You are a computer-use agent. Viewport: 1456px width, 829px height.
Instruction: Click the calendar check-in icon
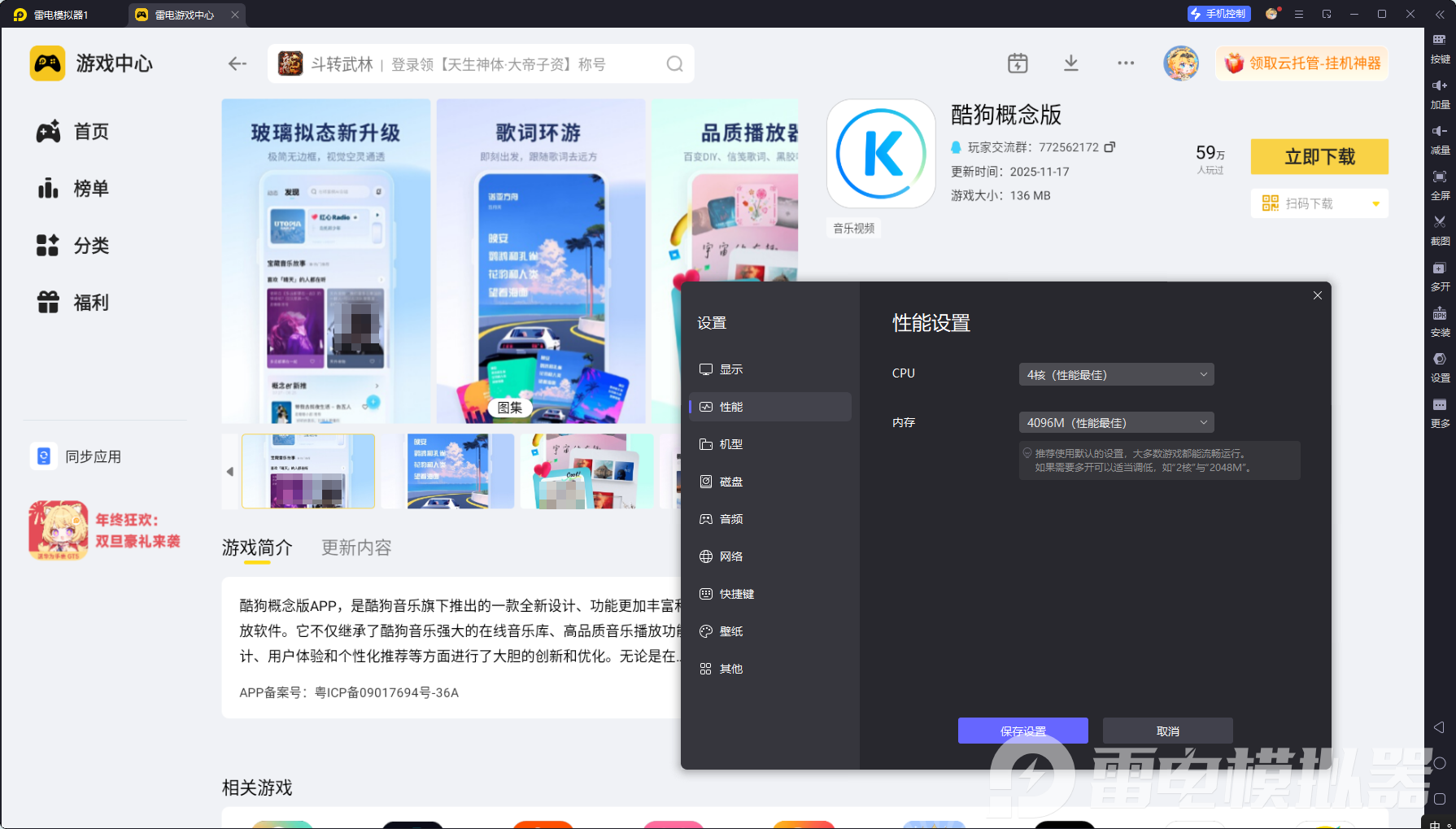tap(1018, 63)
